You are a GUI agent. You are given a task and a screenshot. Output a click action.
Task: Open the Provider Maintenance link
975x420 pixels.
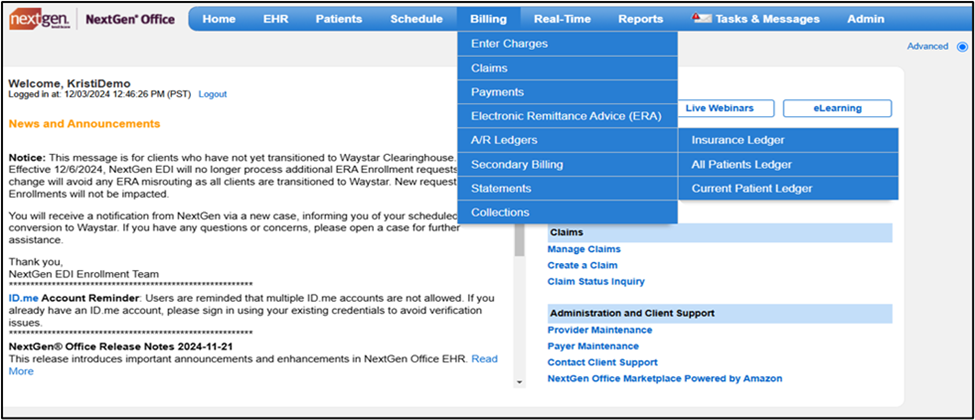coord(600,330)
